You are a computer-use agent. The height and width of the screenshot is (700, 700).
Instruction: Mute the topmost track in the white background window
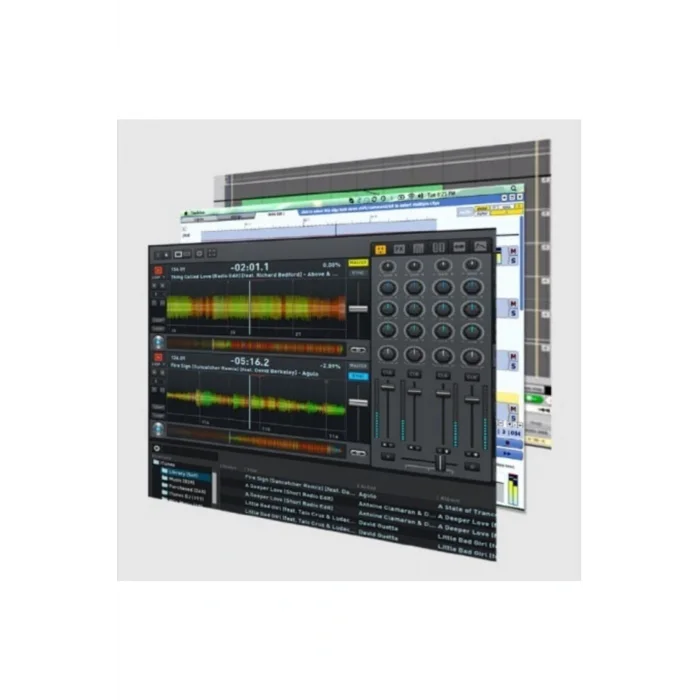pos(513,252)
